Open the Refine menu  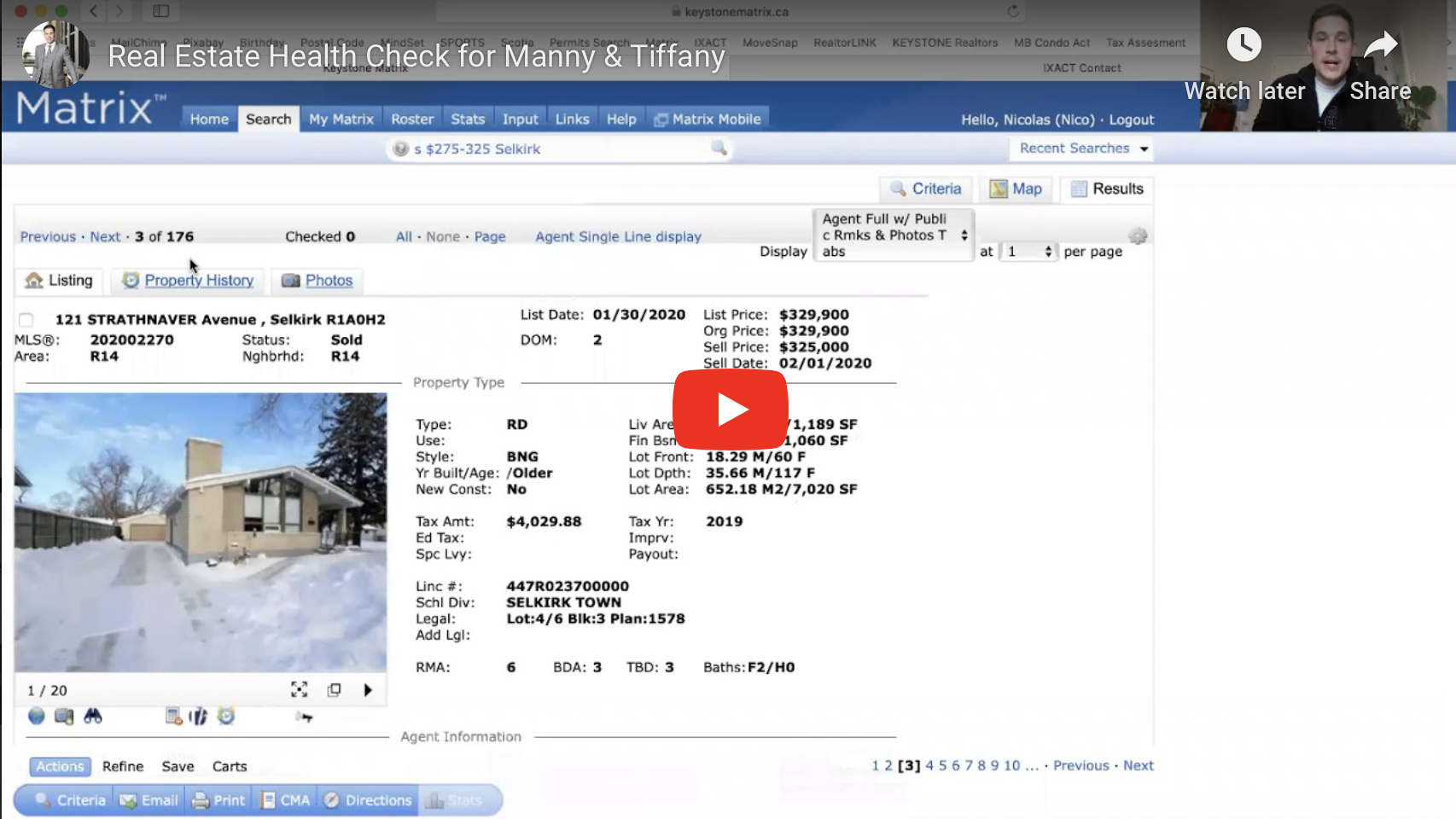pos(123,766)
